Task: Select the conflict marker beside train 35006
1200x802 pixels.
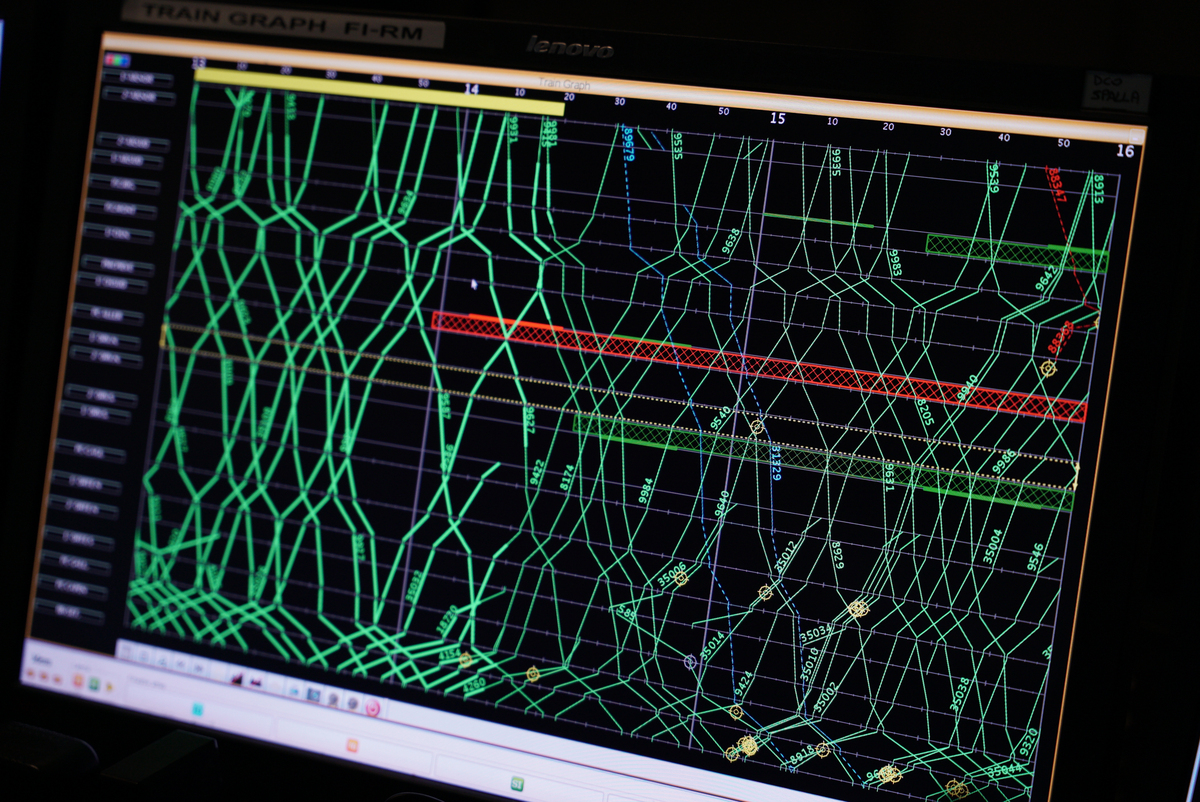Action: (x=681, y=579)
